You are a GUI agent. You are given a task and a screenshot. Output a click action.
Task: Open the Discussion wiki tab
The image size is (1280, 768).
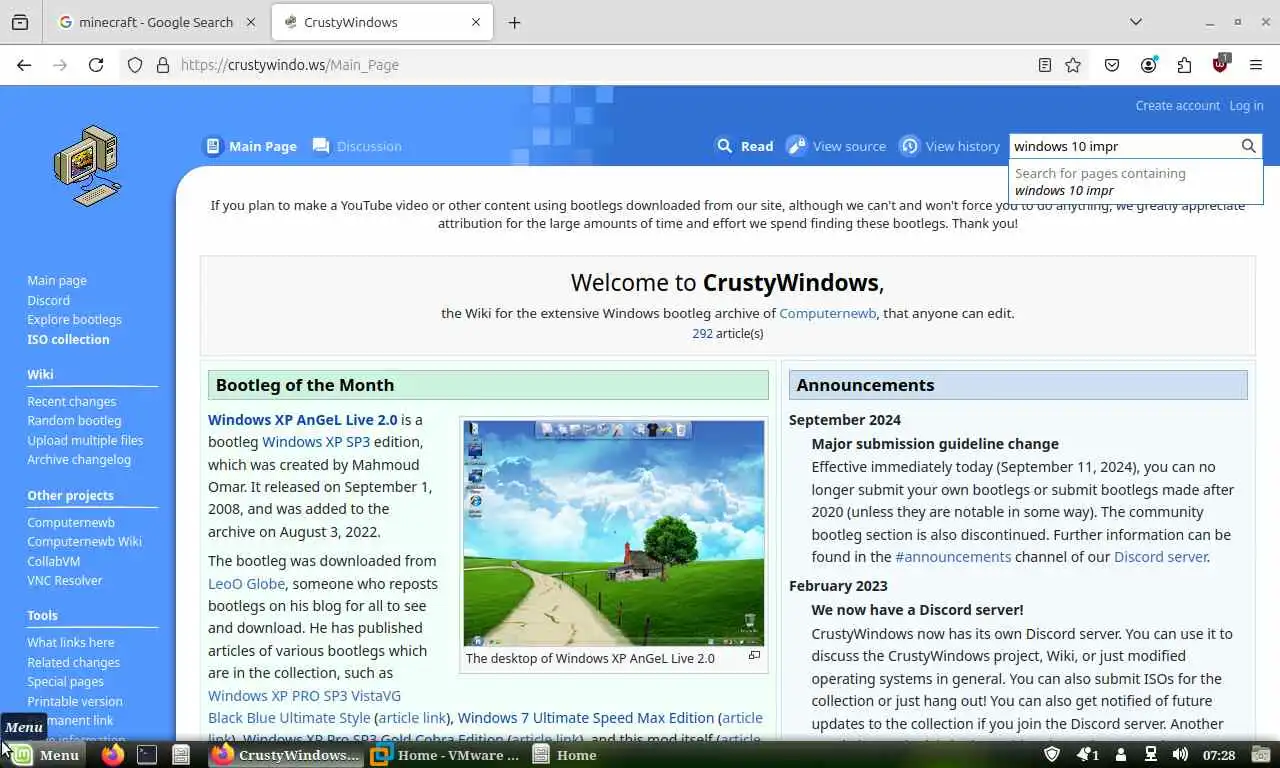[x=357, y=146]
